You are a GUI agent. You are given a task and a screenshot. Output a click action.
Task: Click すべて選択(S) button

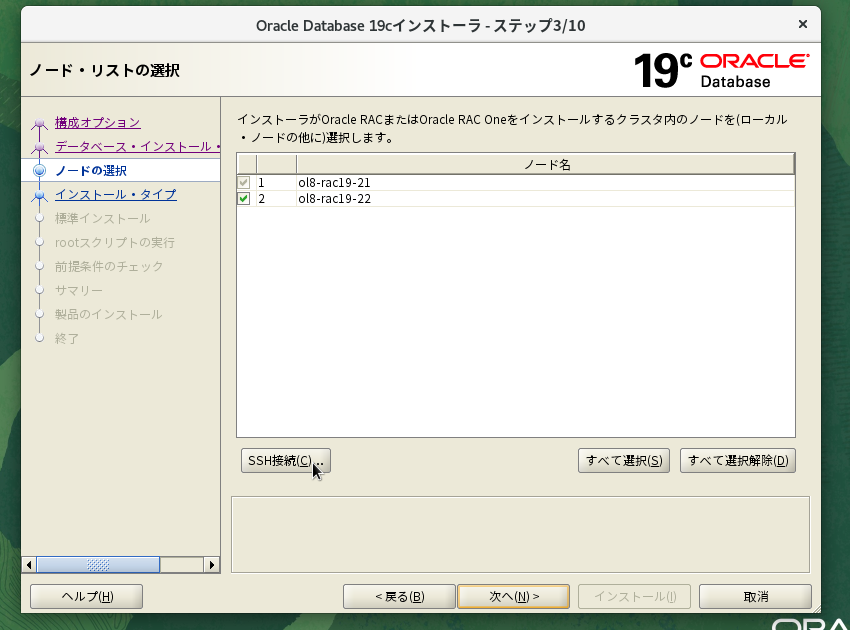coord(623,460)
